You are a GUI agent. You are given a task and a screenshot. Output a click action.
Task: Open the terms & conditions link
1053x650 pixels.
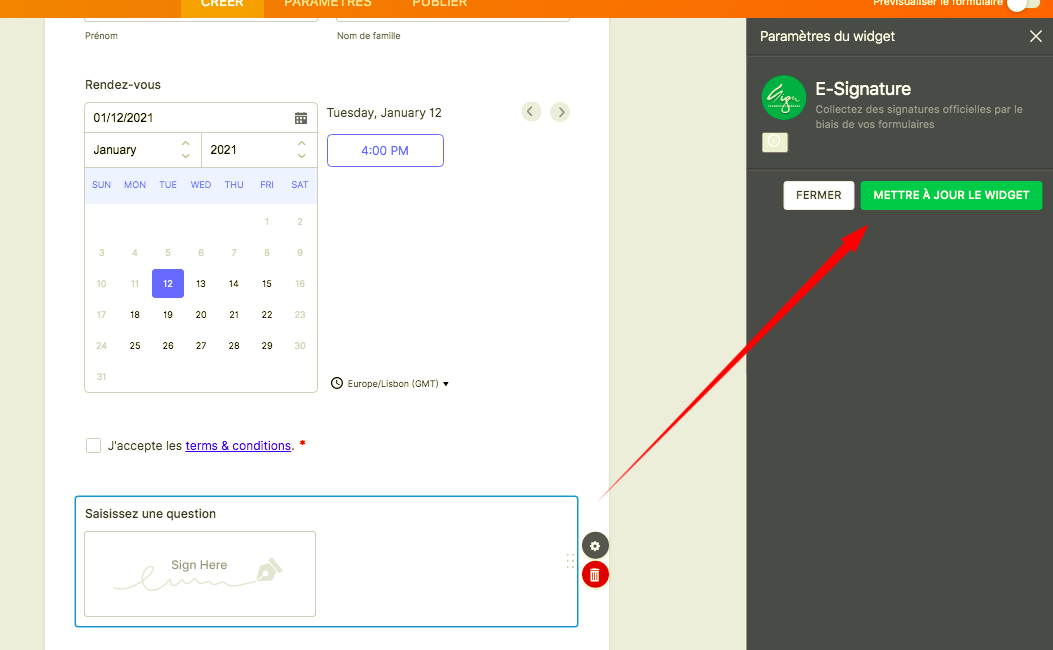click(238, 446)
